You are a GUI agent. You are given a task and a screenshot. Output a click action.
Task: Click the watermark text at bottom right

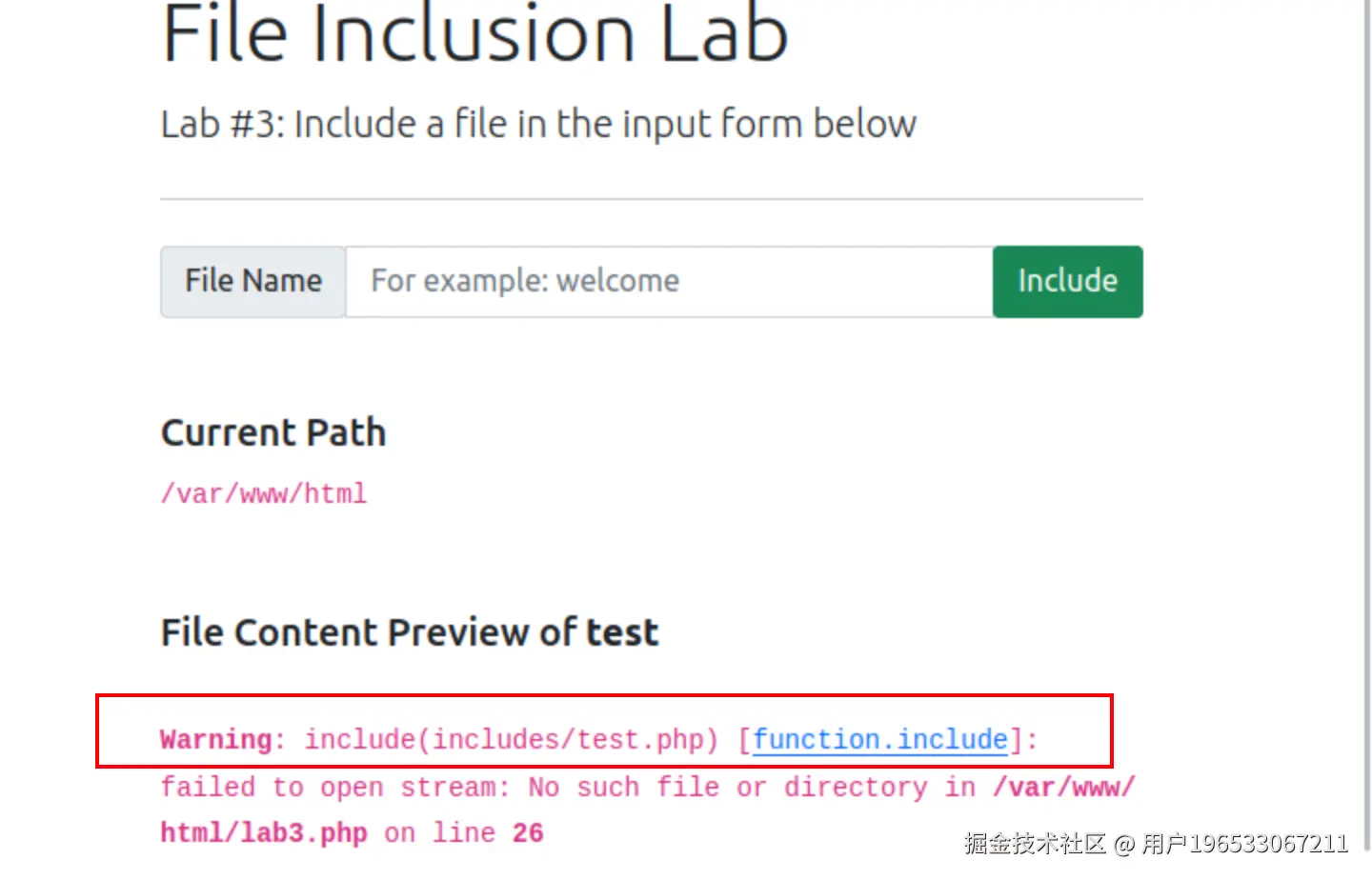(1155, 844)
